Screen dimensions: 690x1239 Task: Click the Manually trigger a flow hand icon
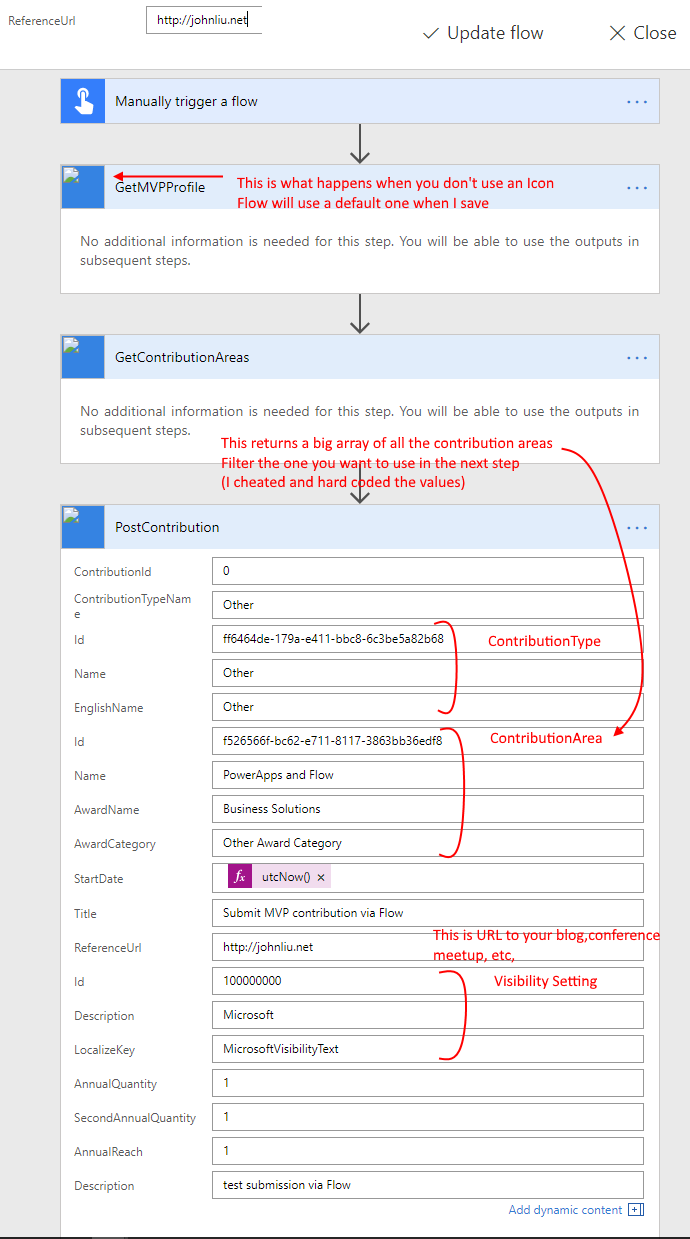point(83,101)
